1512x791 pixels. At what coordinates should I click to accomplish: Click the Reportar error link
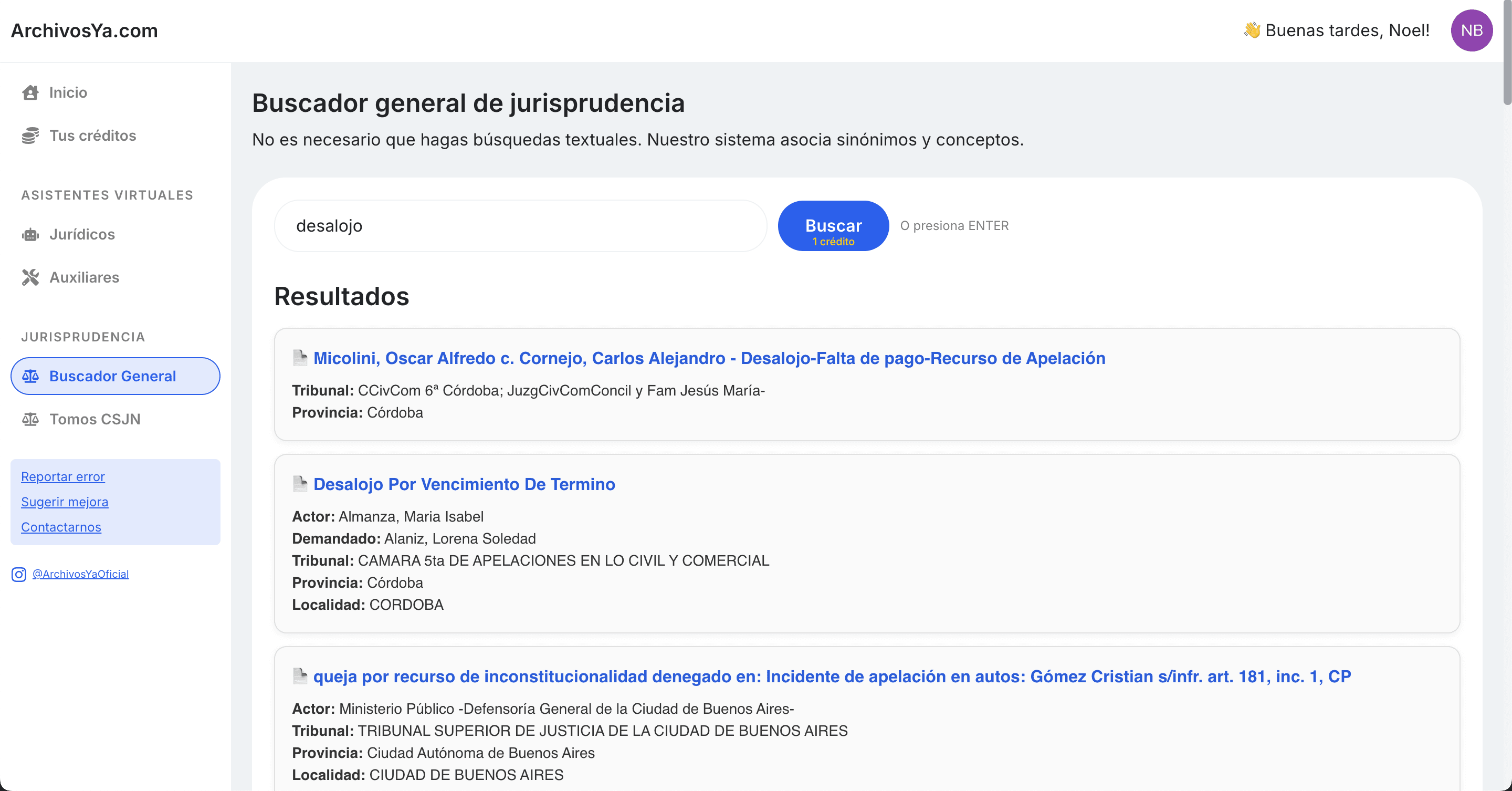click(x=63, y=476)
